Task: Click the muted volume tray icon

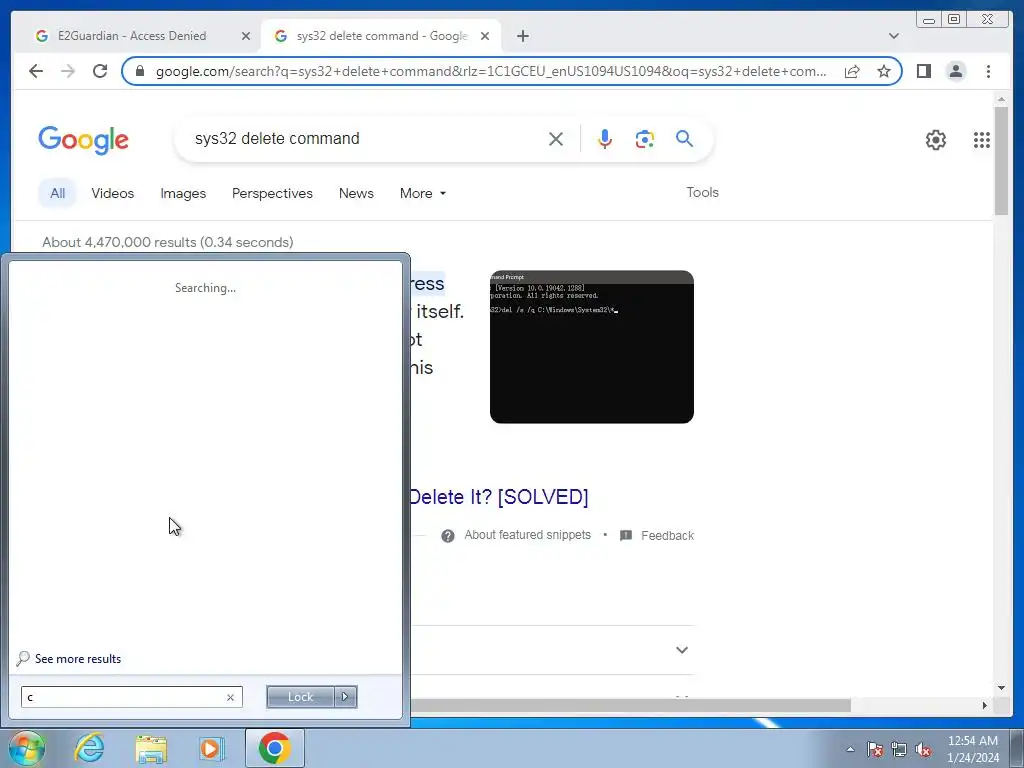Action: tap(923, 750)
